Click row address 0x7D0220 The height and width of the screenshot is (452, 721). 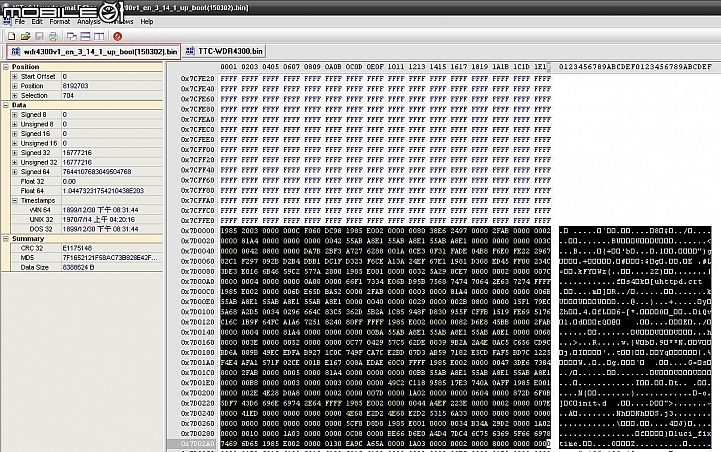197,403
